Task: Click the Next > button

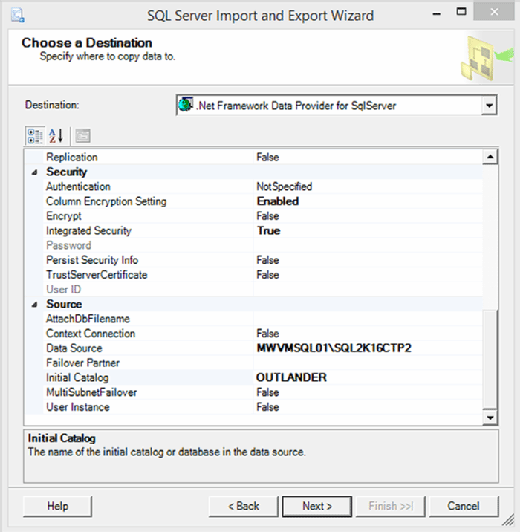Action: click(317, 506)
